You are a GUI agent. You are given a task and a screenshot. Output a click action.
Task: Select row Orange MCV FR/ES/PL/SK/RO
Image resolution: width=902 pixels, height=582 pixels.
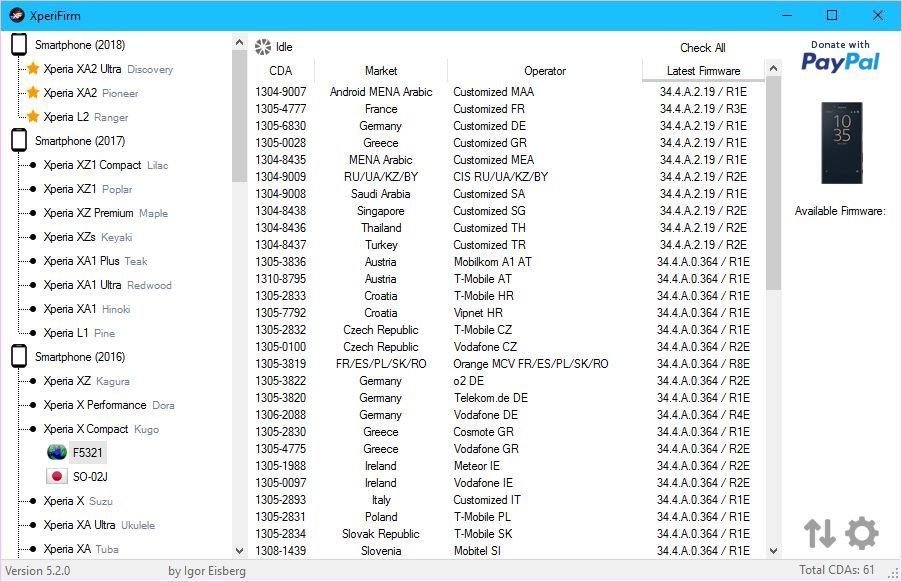pos(507,363)
